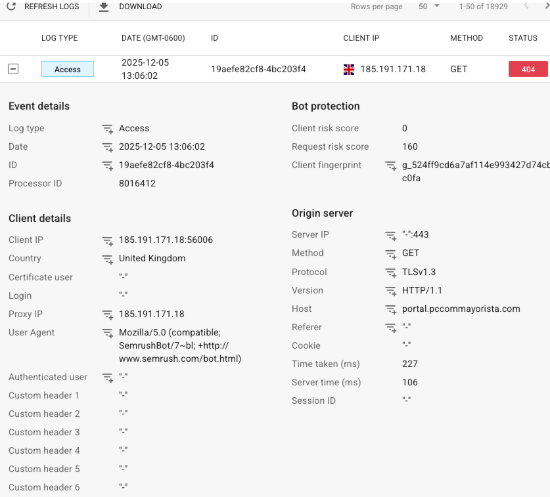Click CLIENT IP column header
This screenshot has height=497, width=550.
click(x=361, y=38)
